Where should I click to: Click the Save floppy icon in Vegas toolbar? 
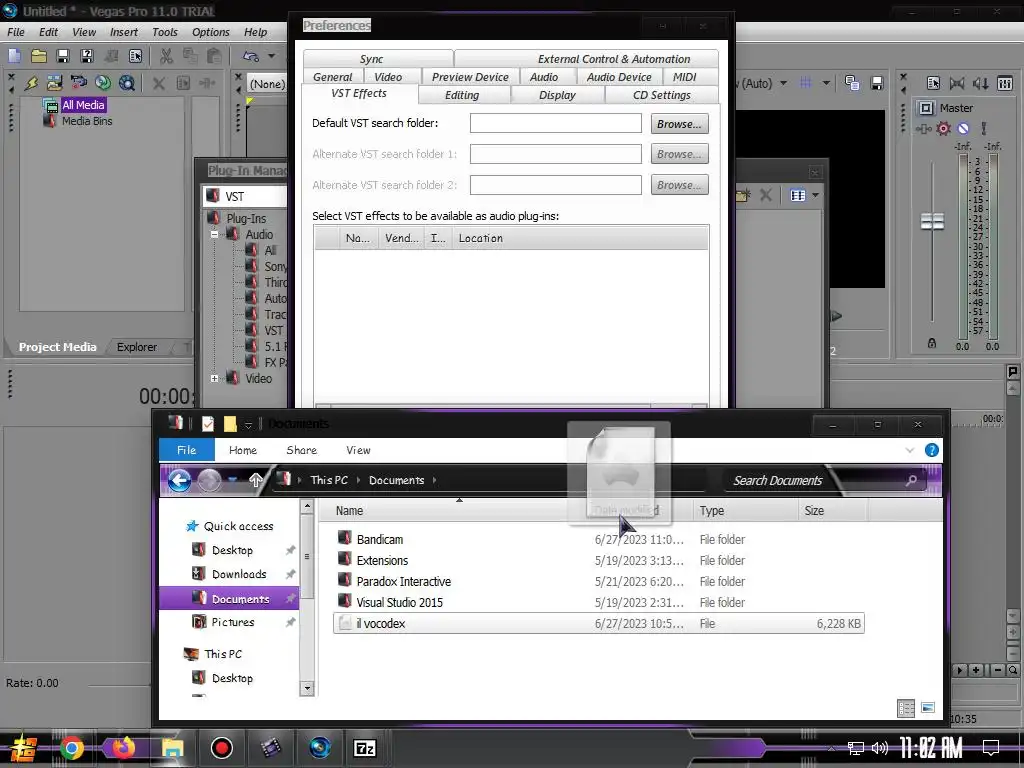pyautogui.click(x=63, y=56)
